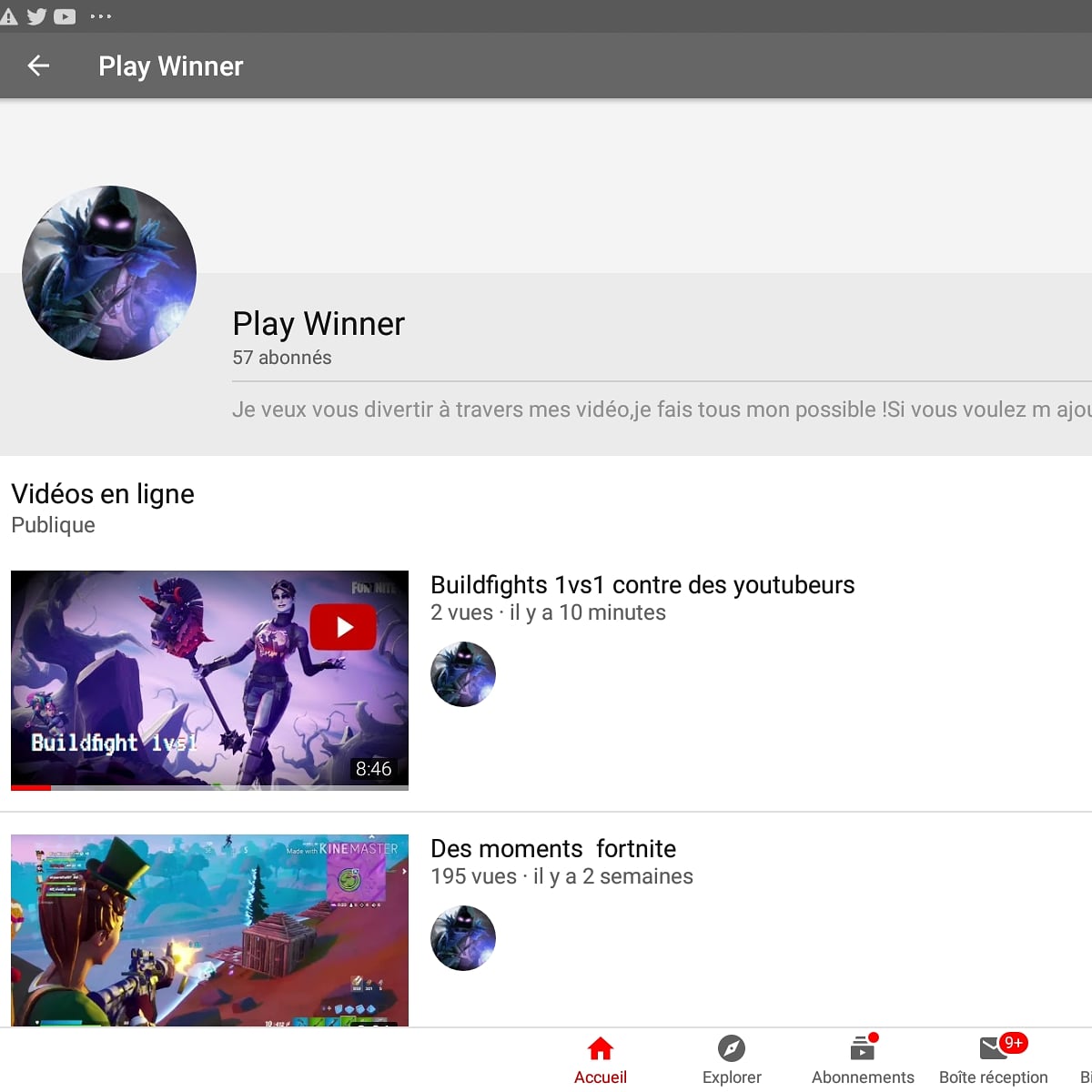This screenshot has width=1092, height=1092.
Task: Open the video Des moments fortnite
Action: [x=553, y=848]
